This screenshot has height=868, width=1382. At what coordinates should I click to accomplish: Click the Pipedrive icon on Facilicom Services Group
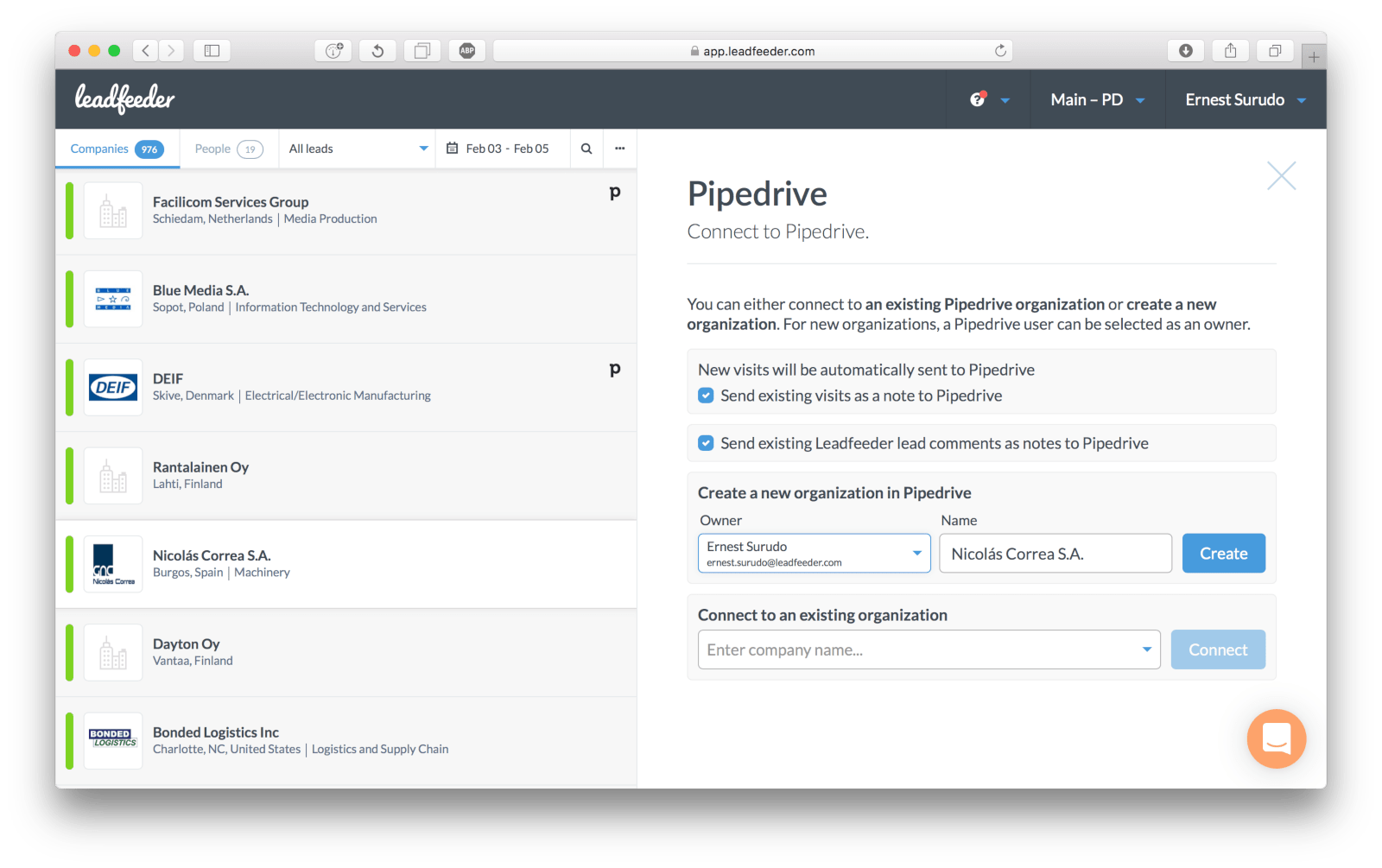614,193
